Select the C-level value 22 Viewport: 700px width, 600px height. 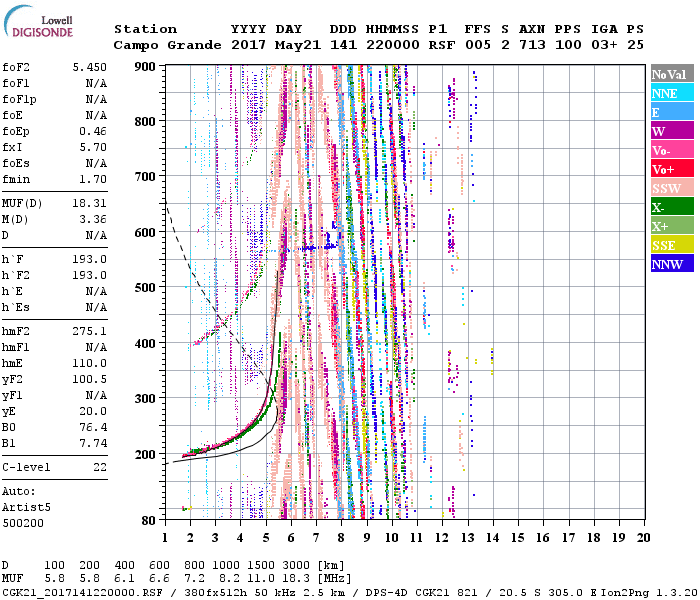pos(99,467)
